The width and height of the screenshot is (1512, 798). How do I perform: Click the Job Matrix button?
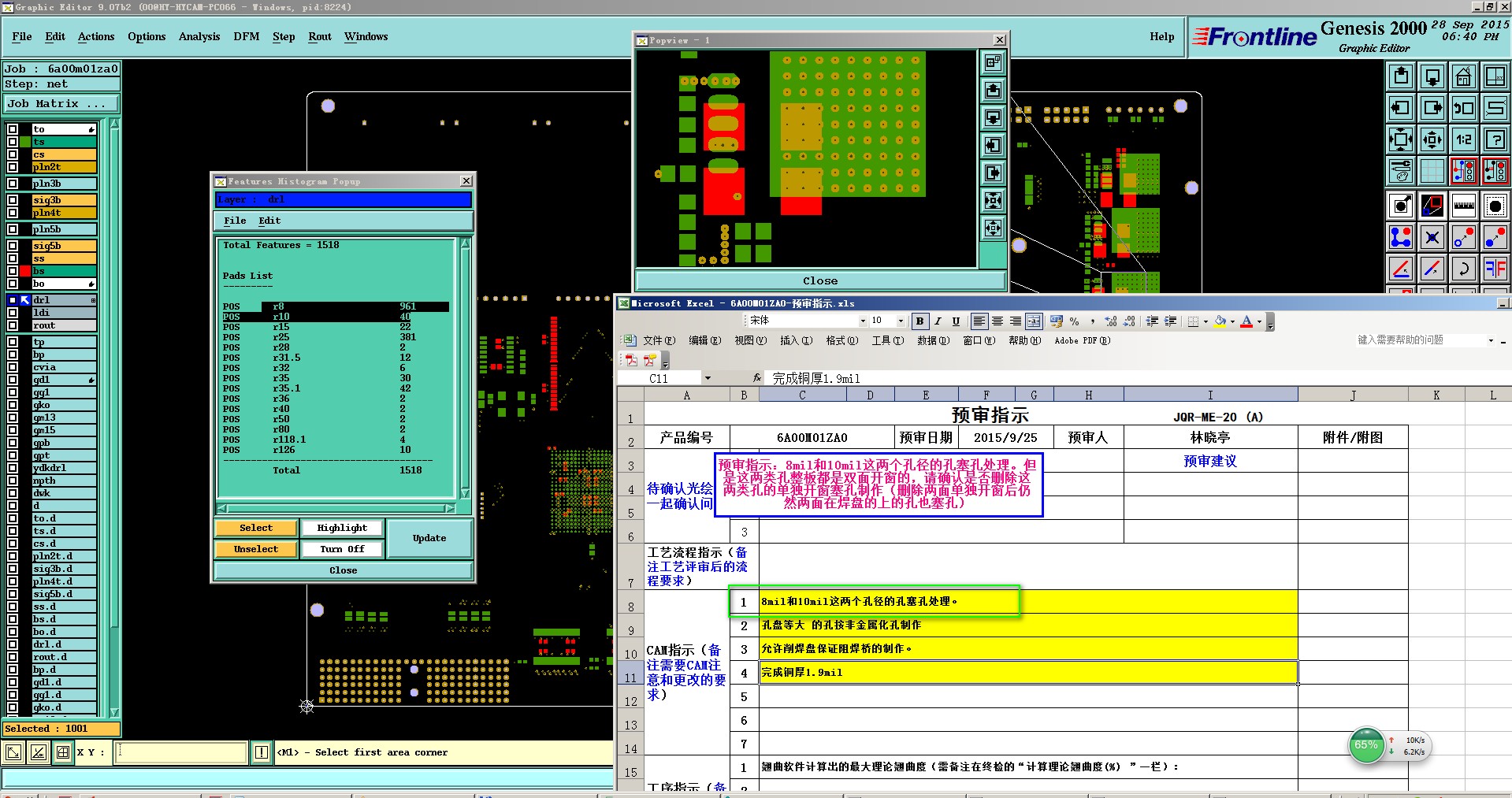tap(61, 104)
